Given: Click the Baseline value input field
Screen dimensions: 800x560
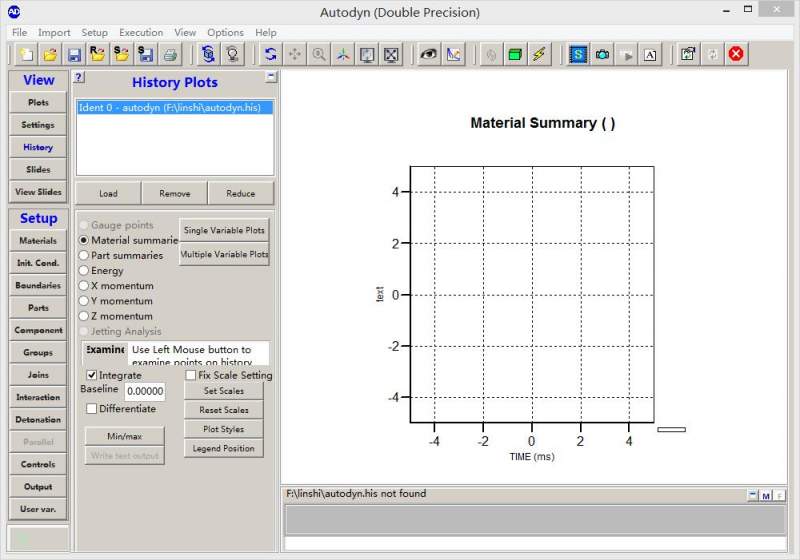Looking at the screenshot, I should pos(145,391).
